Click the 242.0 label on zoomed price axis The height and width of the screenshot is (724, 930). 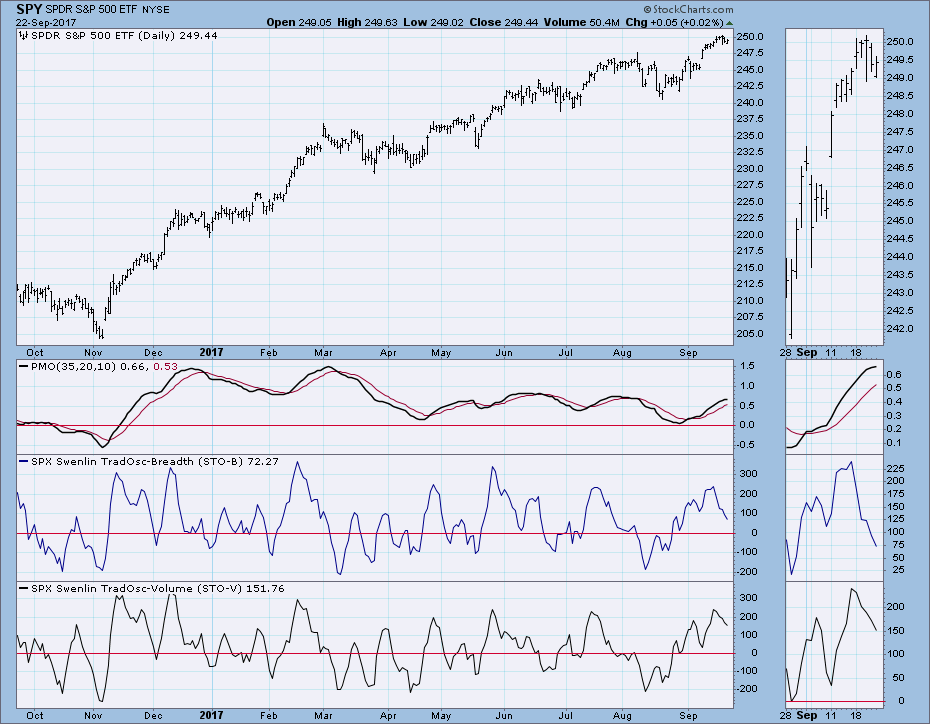point(900,328)
